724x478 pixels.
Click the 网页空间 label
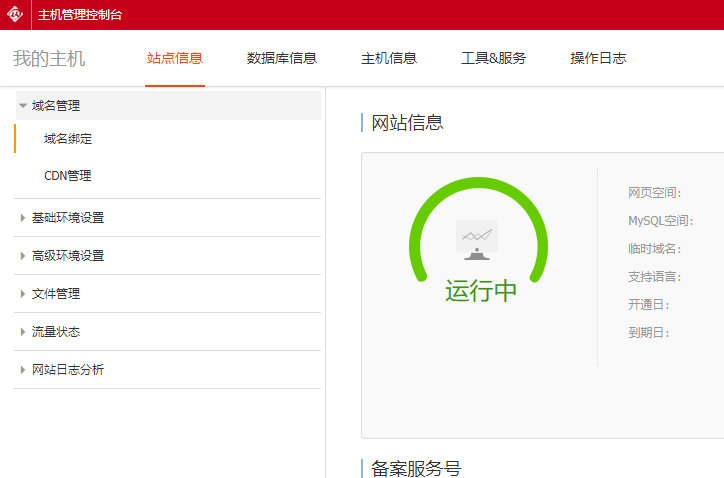654,193
